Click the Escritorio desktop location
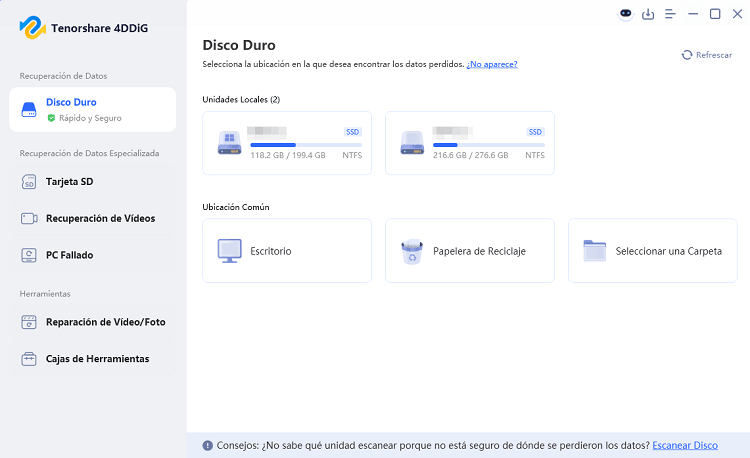The height and width of the screenshot is (458, 750). point(286,251)
